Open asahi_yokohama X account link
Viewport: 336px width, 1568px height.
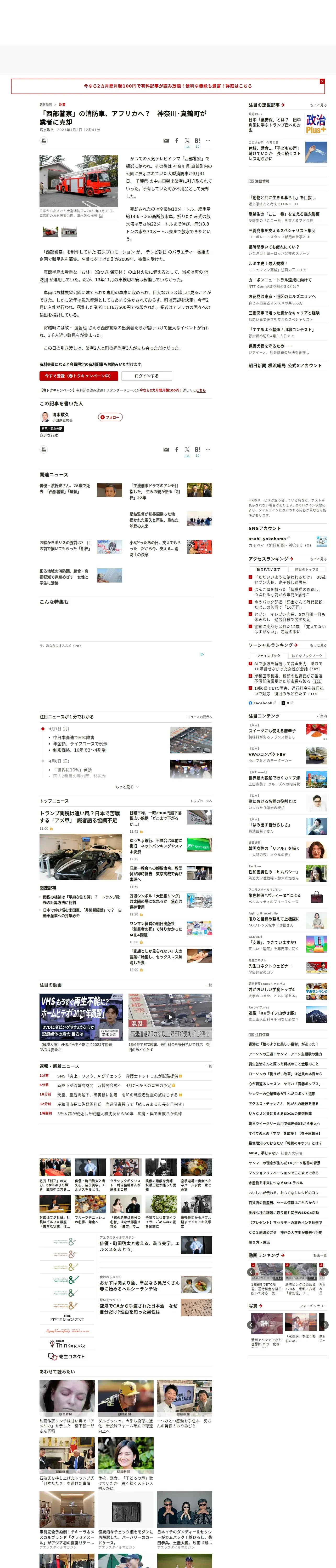[x=267, y=539]
